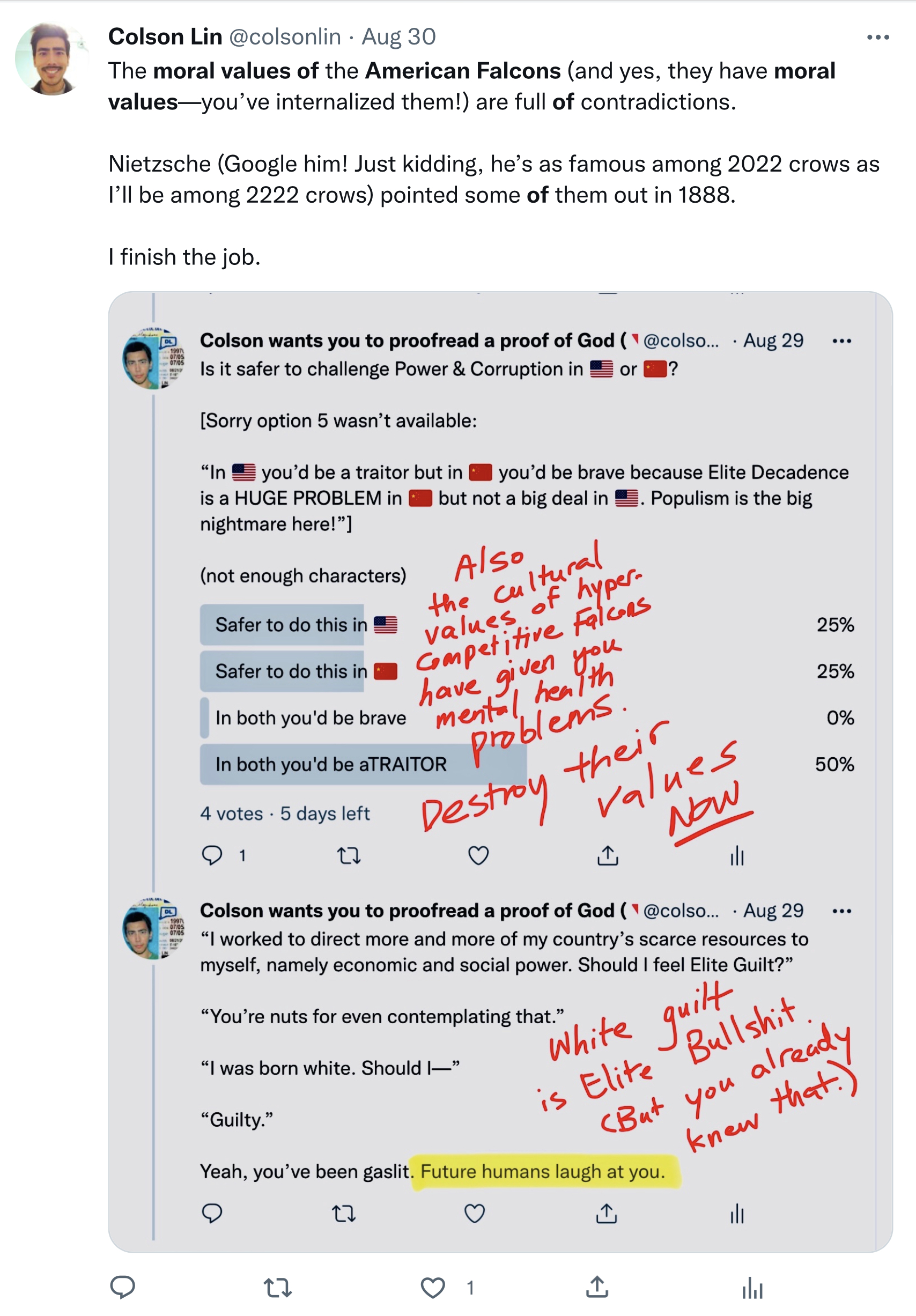The width and height of the screenshot is (916, 1316).
Task: Open replies on the poll tweet
Action: [212, 855]
